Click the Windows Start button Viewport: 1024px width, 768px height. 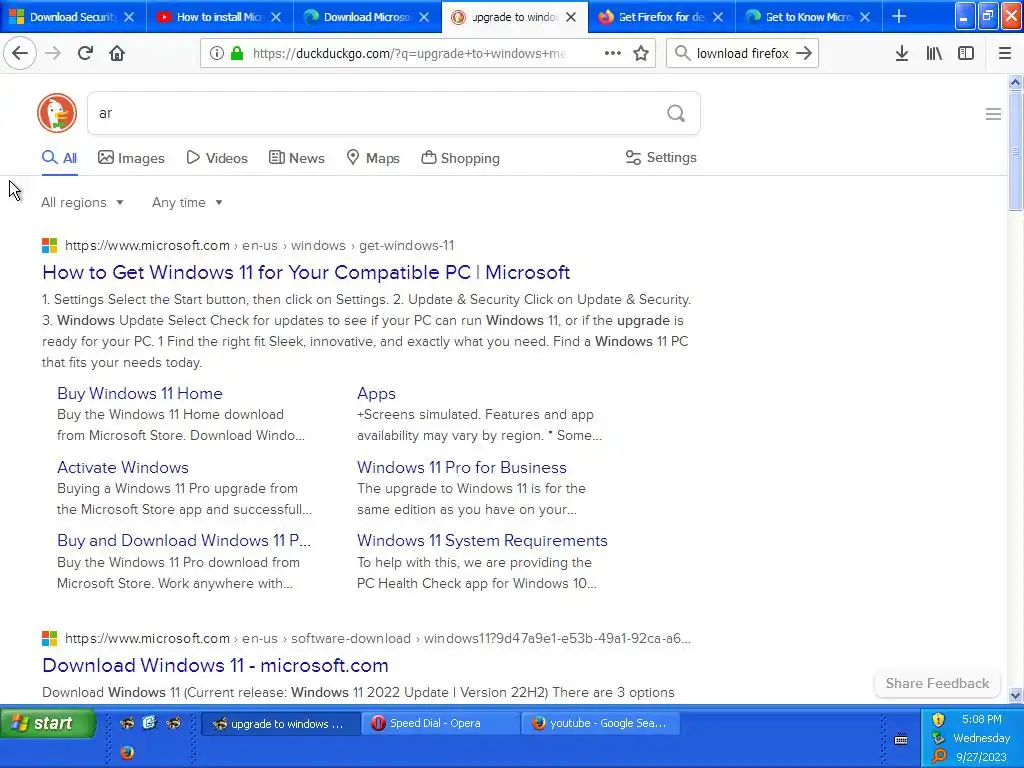48,723
